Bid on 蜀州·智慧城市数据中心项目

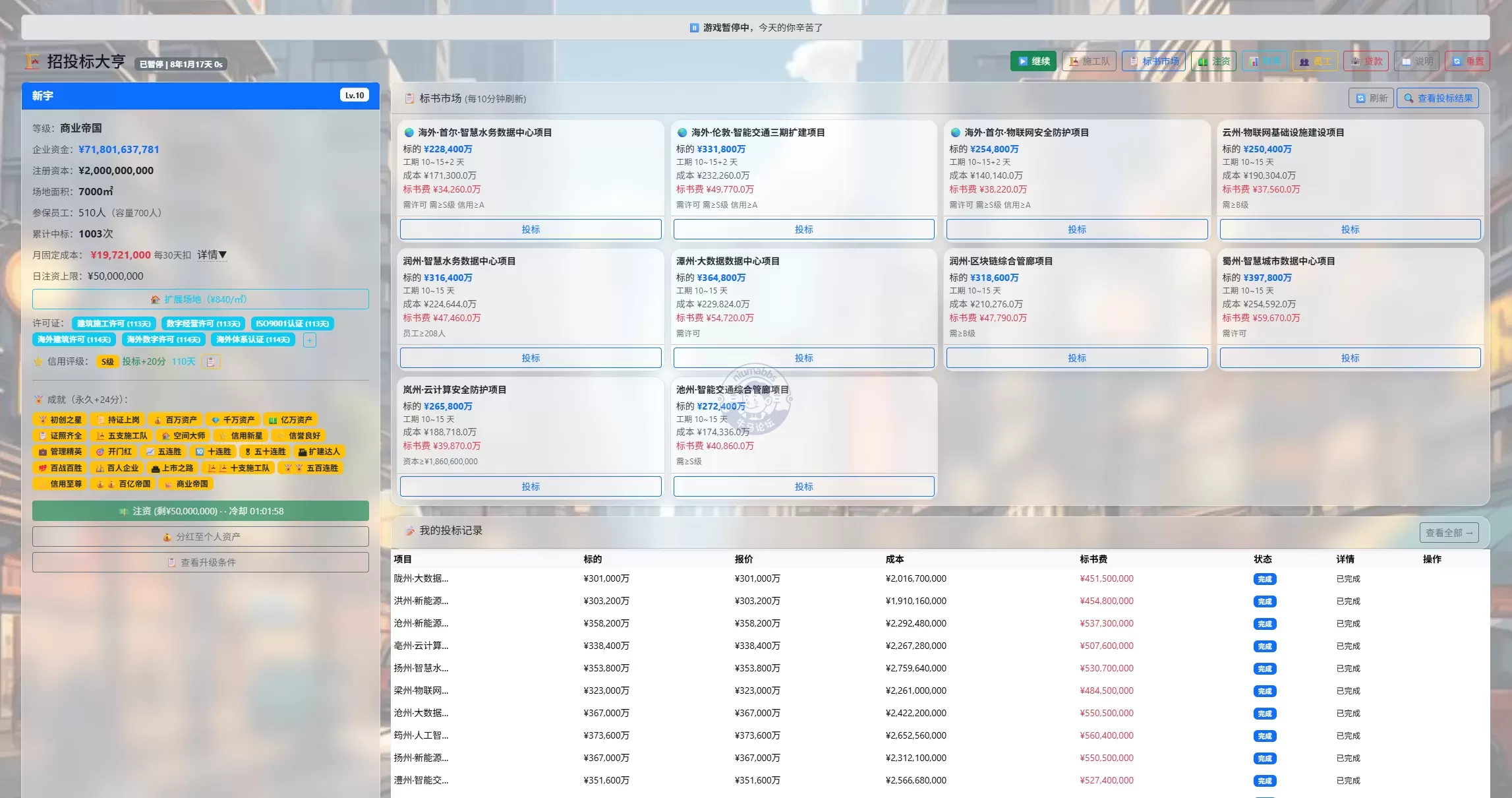pos(1350,358)
